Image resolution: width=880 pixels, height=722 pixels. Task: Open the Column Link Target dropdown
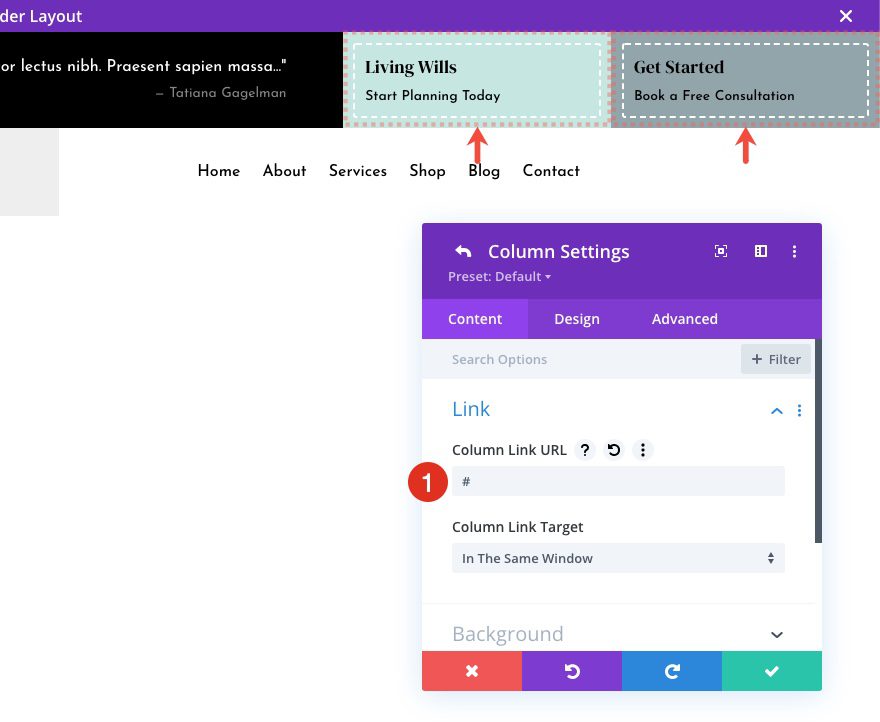(617, 558)
